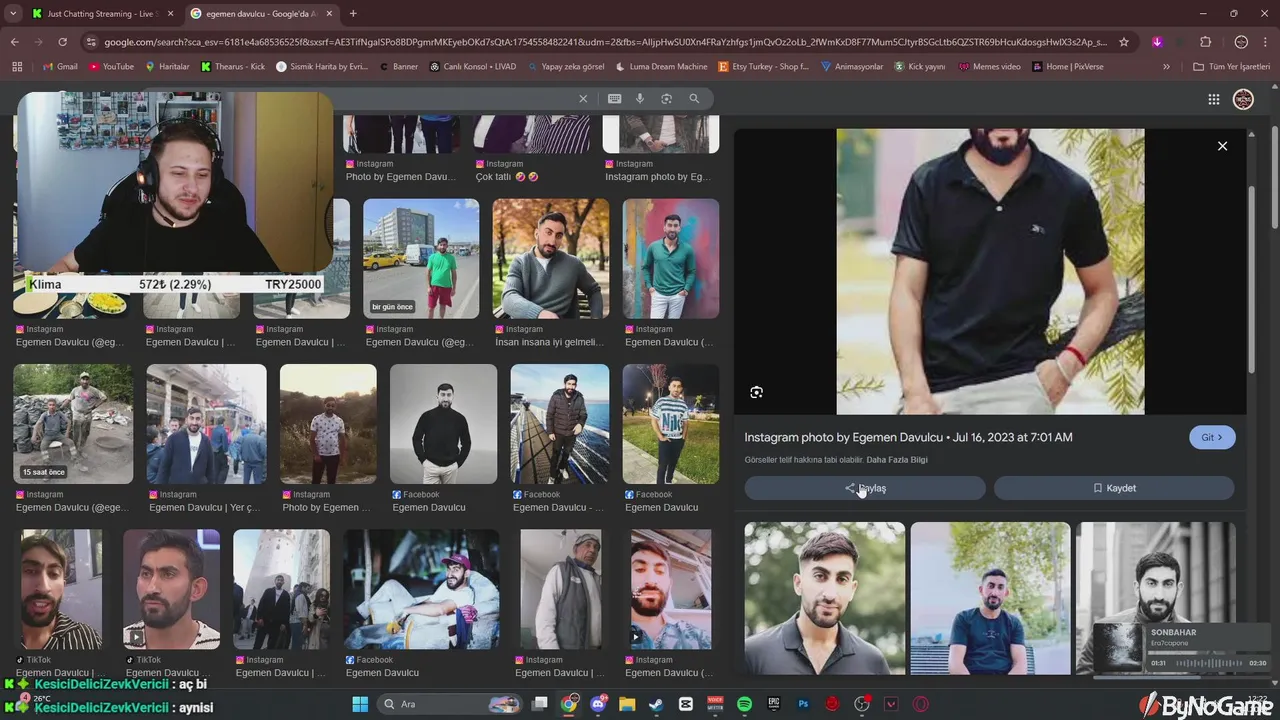
Task: Reload the page with the refresh icon
Action: (x=62, y=42)
